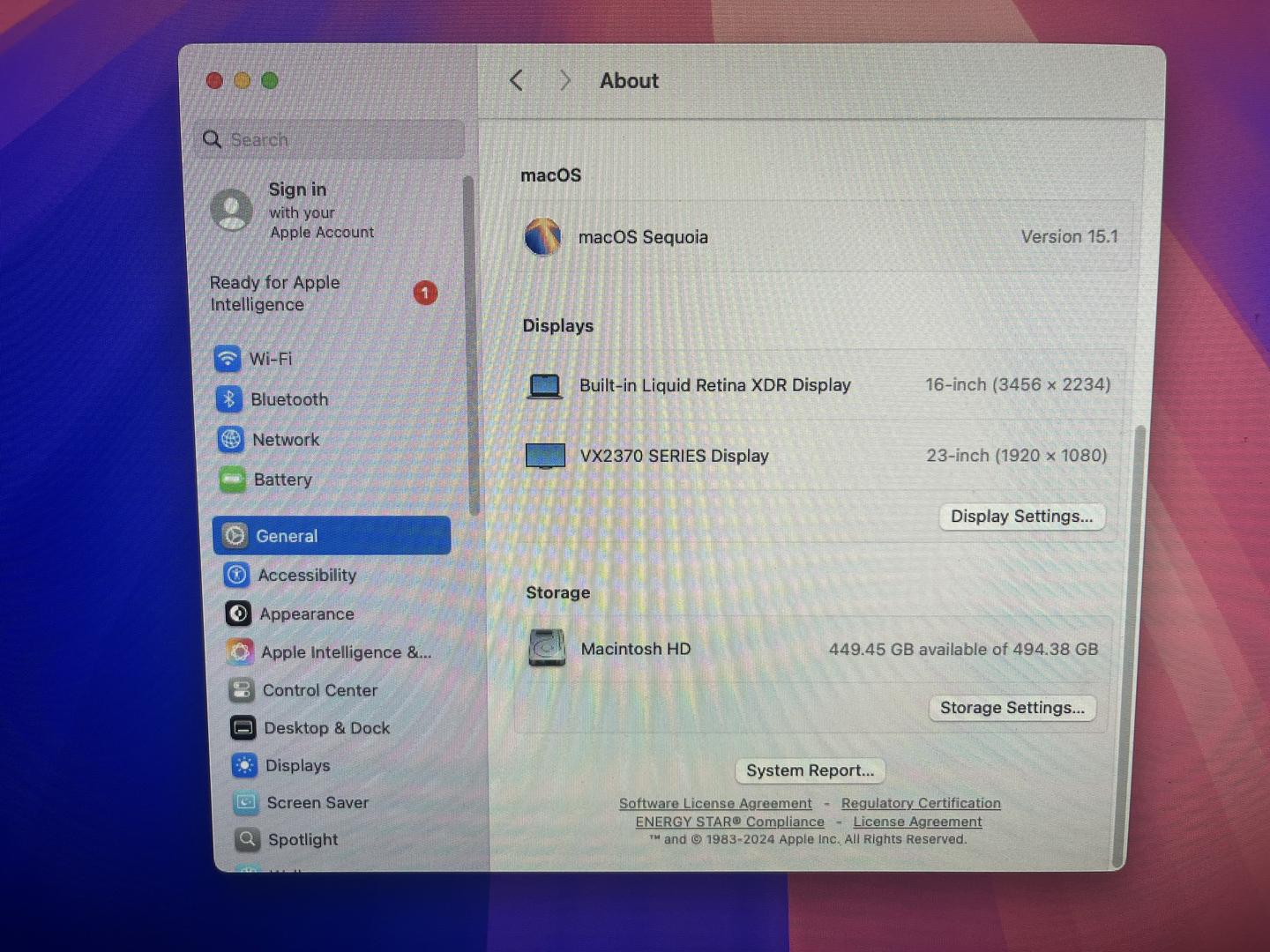
Task: Open Display Settings
Action: 1022,517
